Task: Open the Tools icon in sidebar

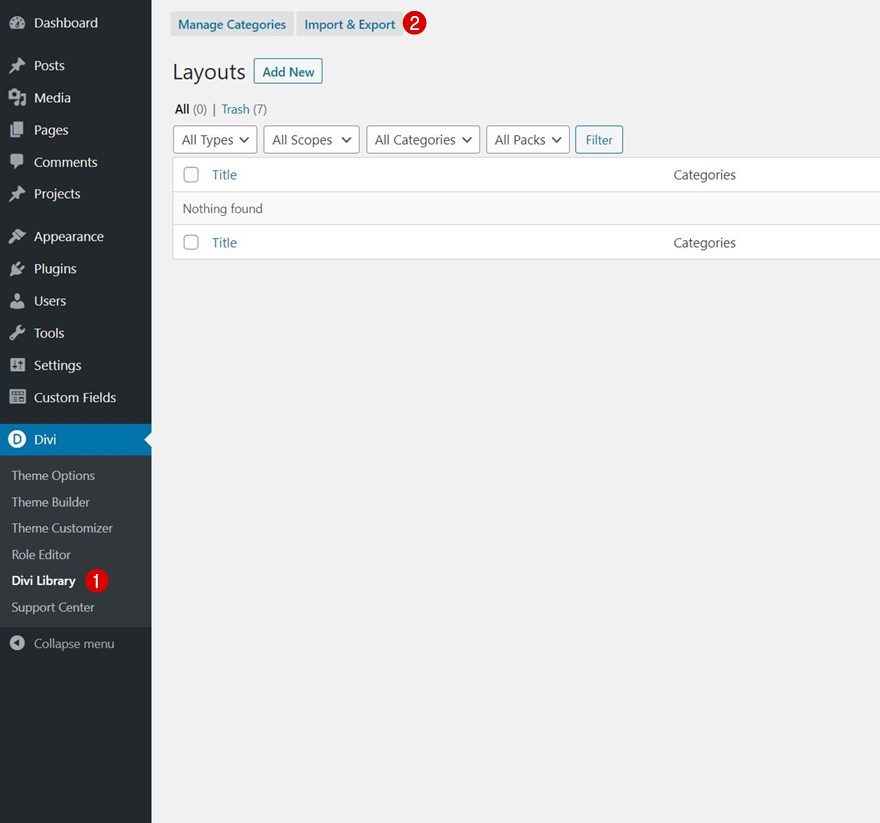Action: [x=18, y=333]
